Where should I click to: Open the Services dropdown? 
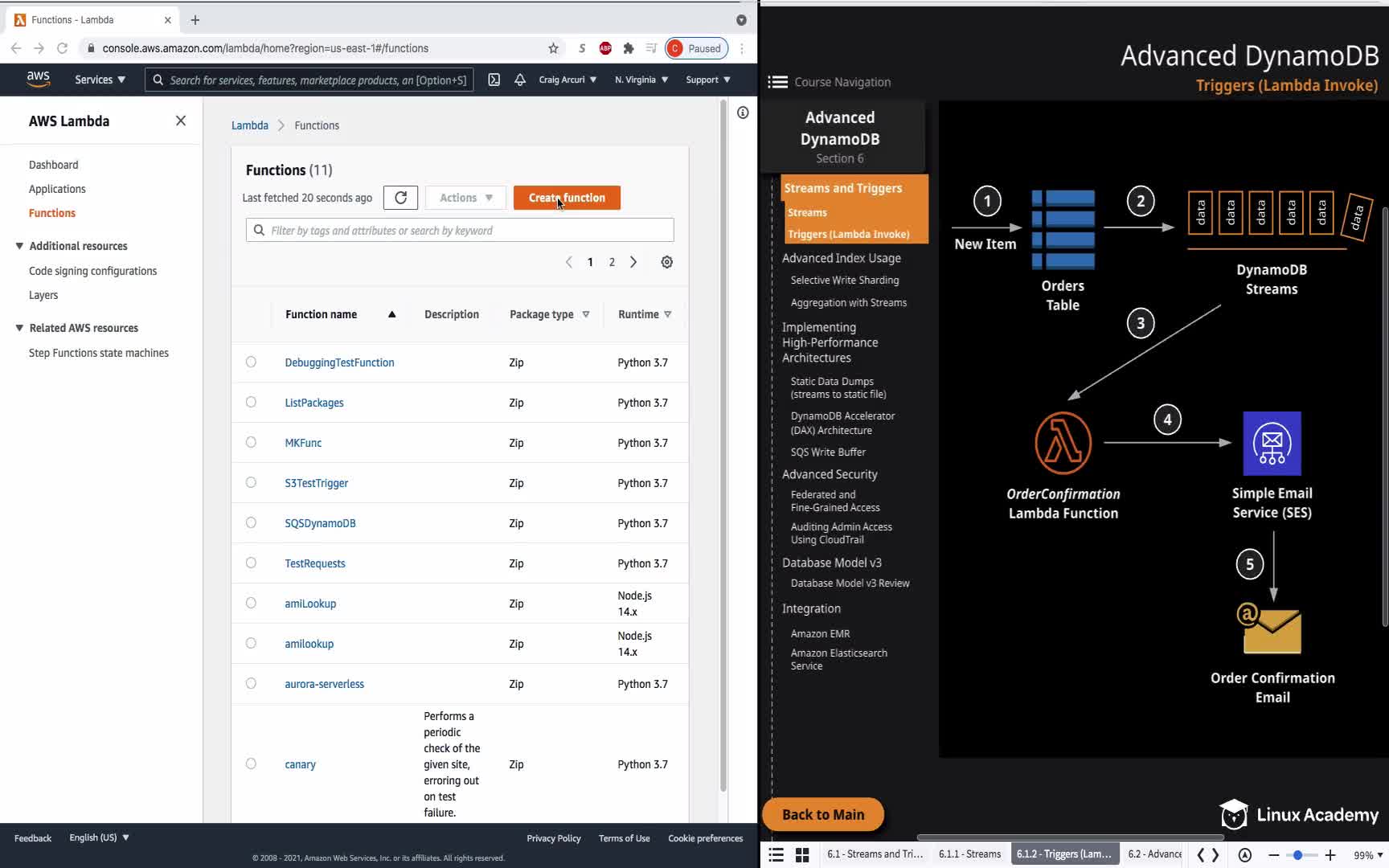click(100, 80)
